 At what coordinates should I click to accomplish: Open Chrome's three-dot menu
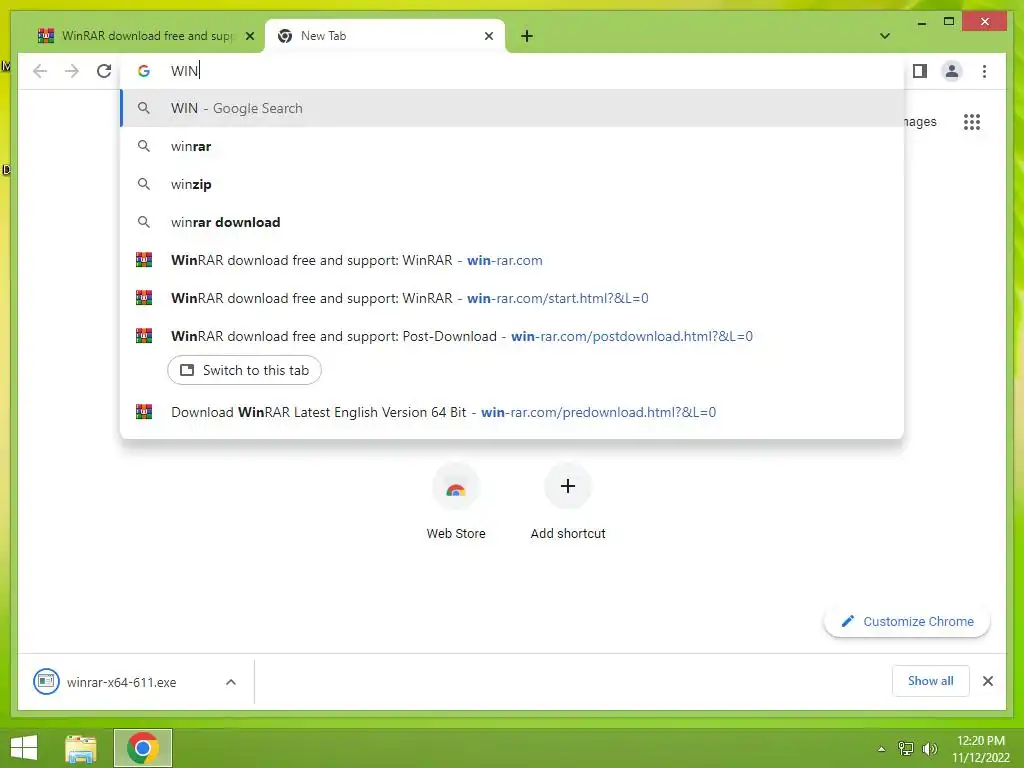coord(984,71)
